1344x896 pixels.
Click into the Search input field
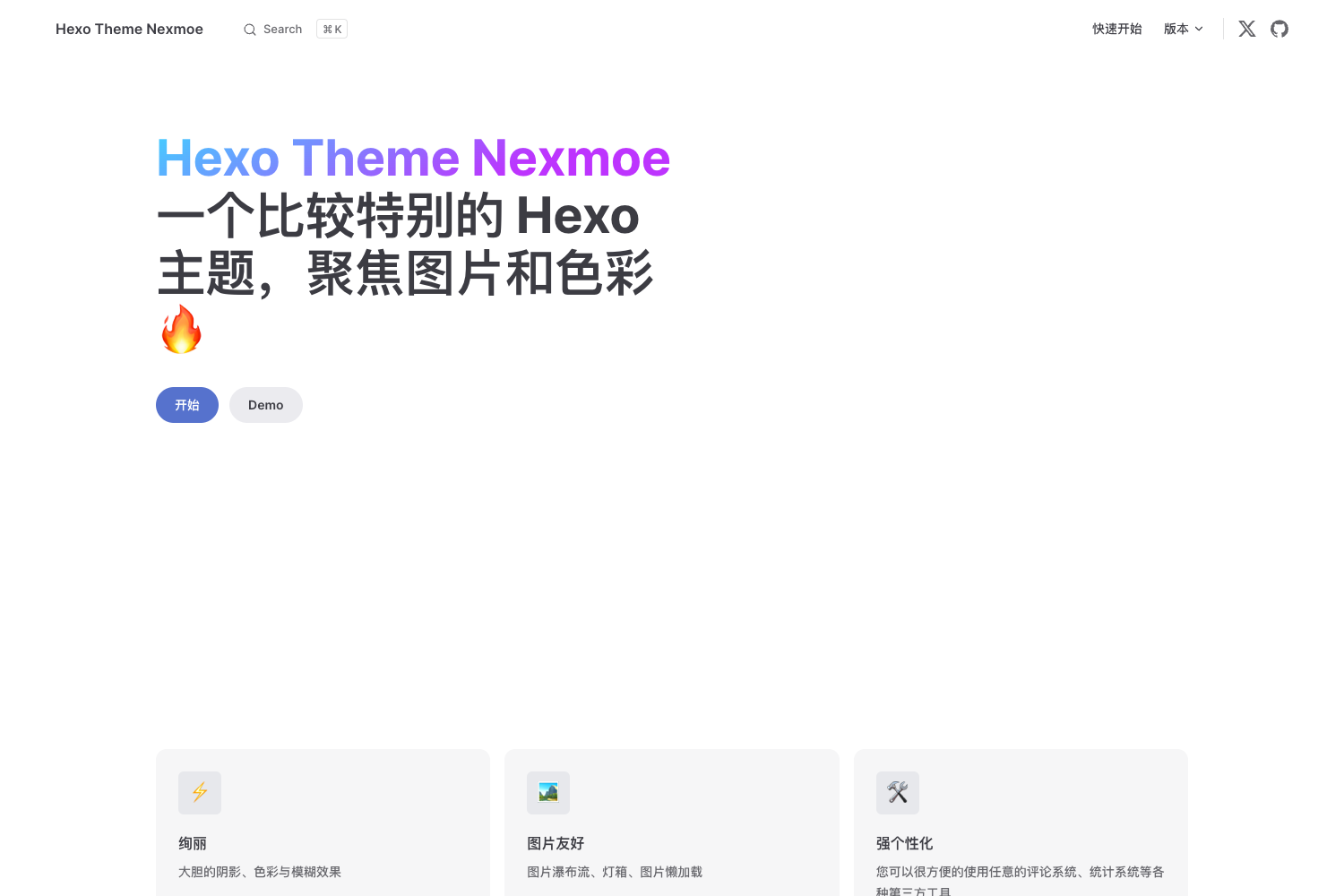tap(282, 29)
